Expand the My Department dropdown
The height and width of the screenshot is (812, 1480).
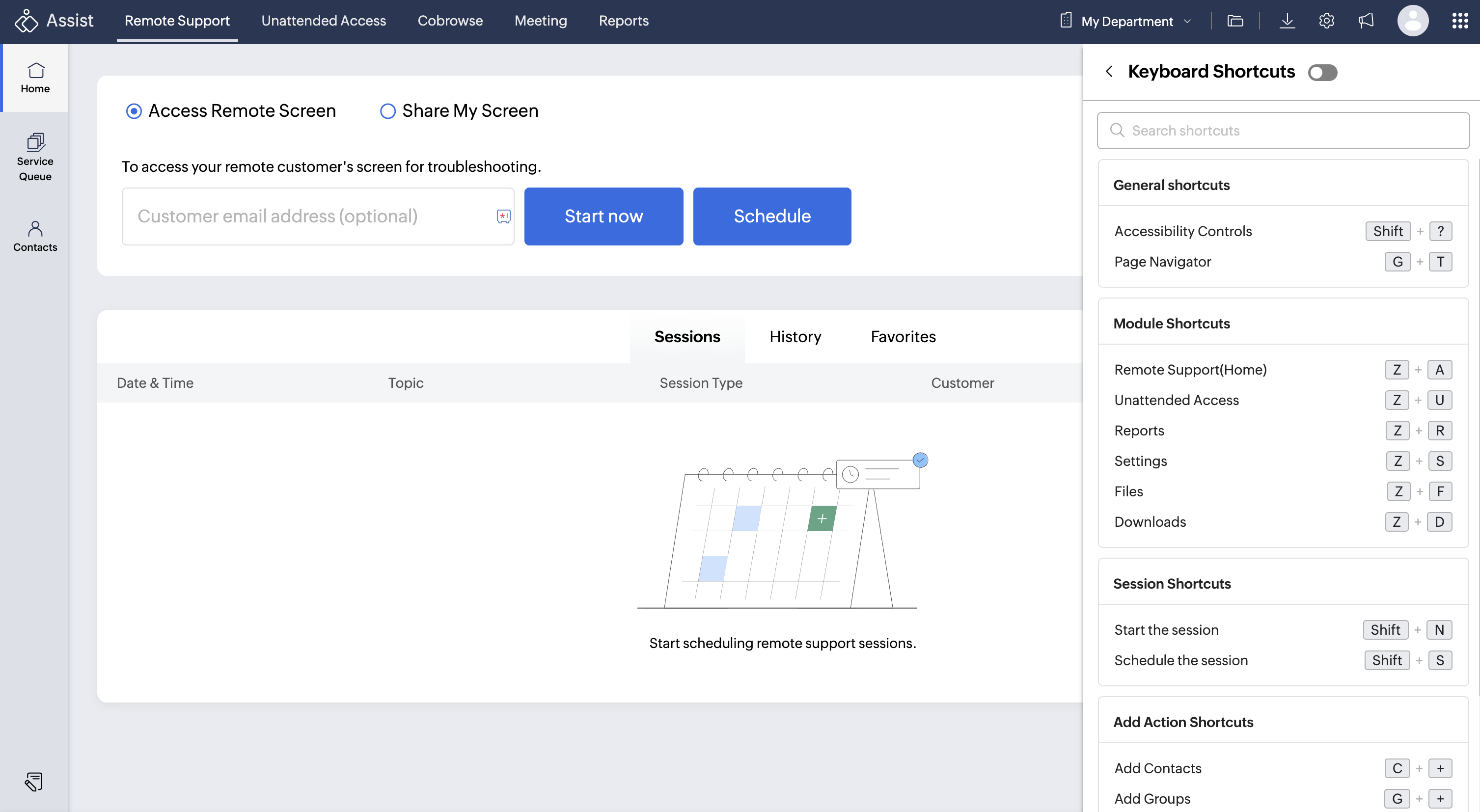pos(1126,21)
